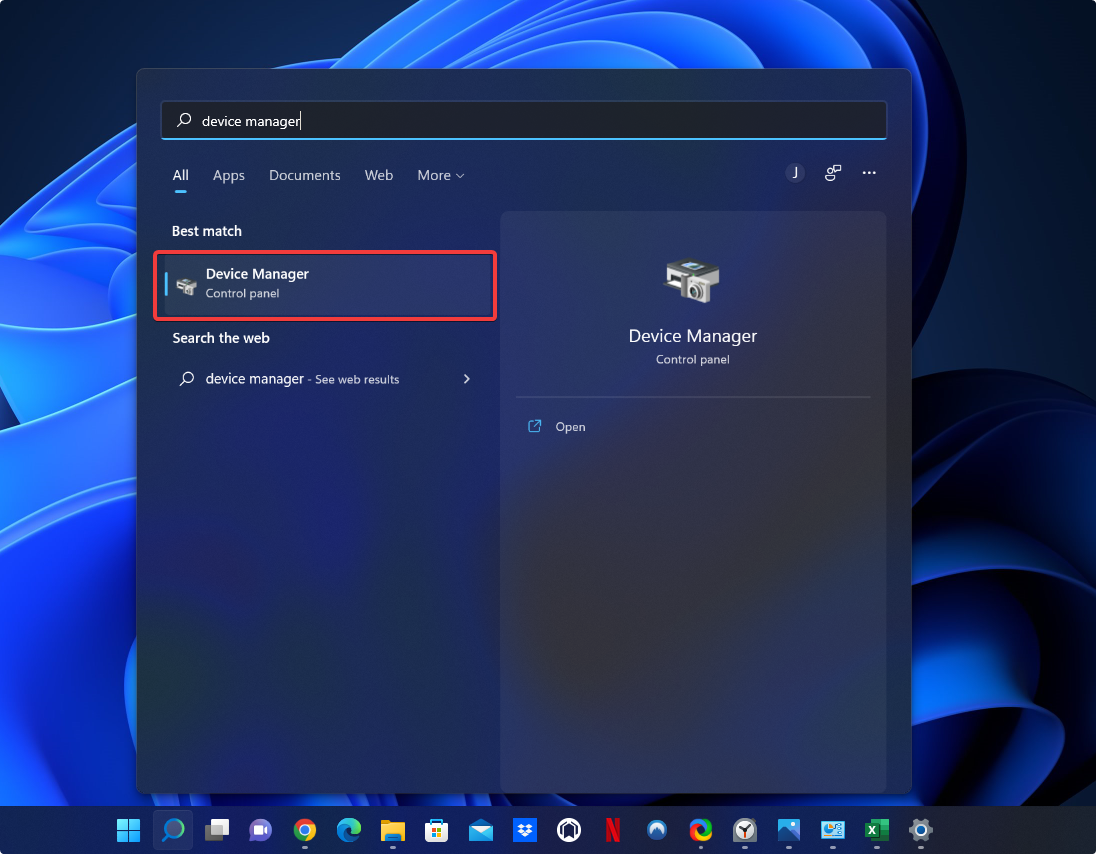Open the Windows Start menu
This screenshot has height=854, width=1096.
click(x=129, y=830)
